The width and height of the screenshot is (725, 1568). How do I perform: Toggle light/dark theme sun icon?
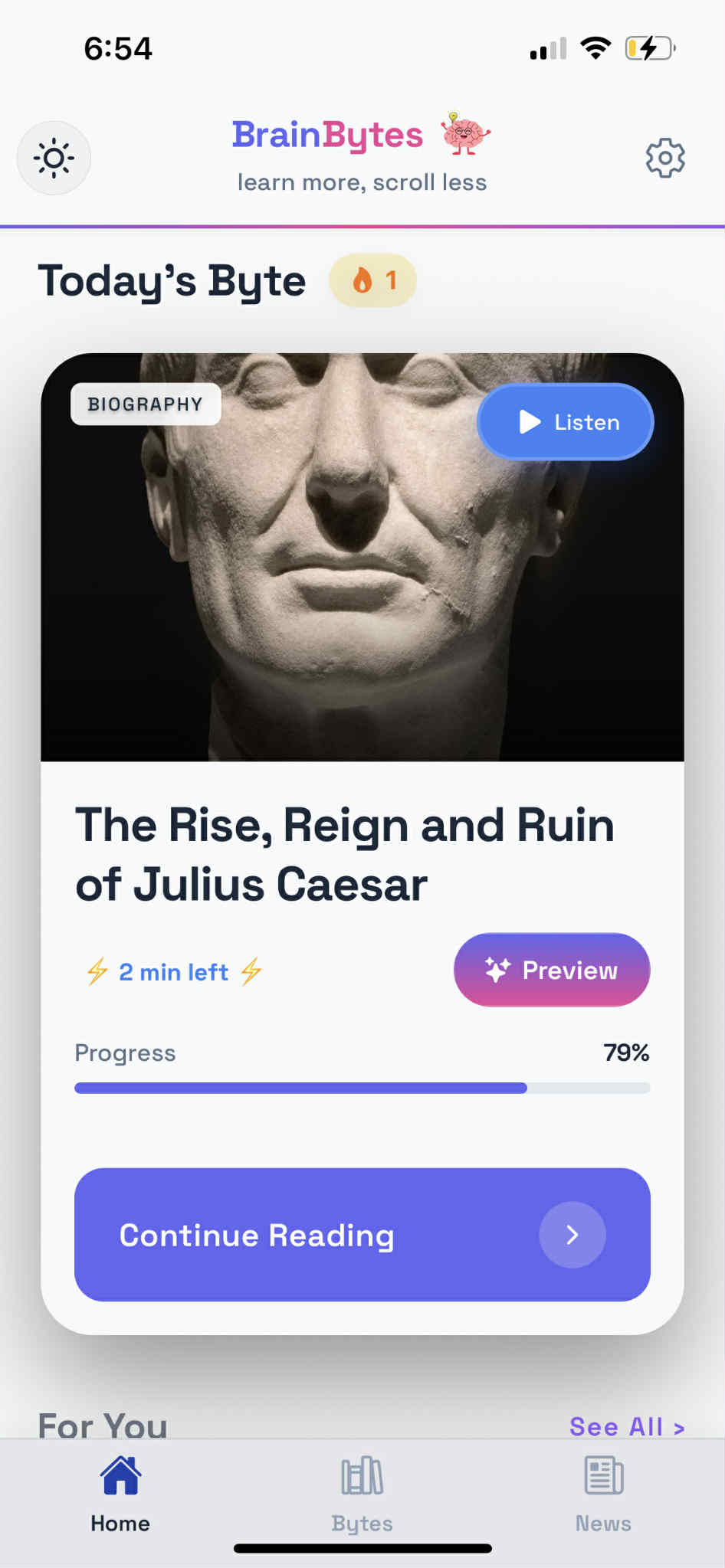coord(54,159)
